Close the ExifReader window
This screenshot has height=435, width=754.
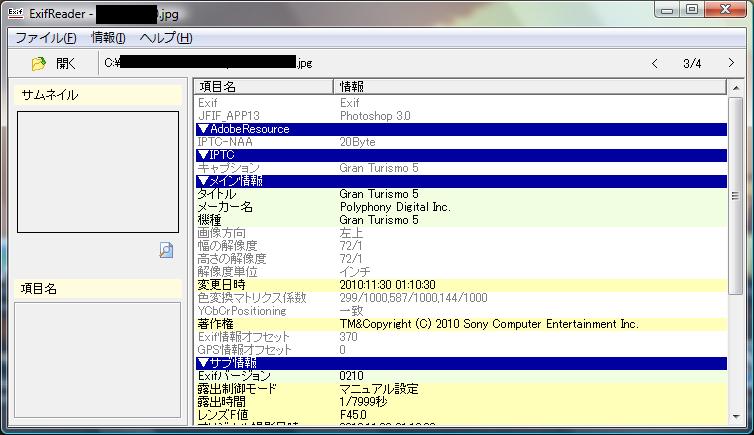pos(726,10)
